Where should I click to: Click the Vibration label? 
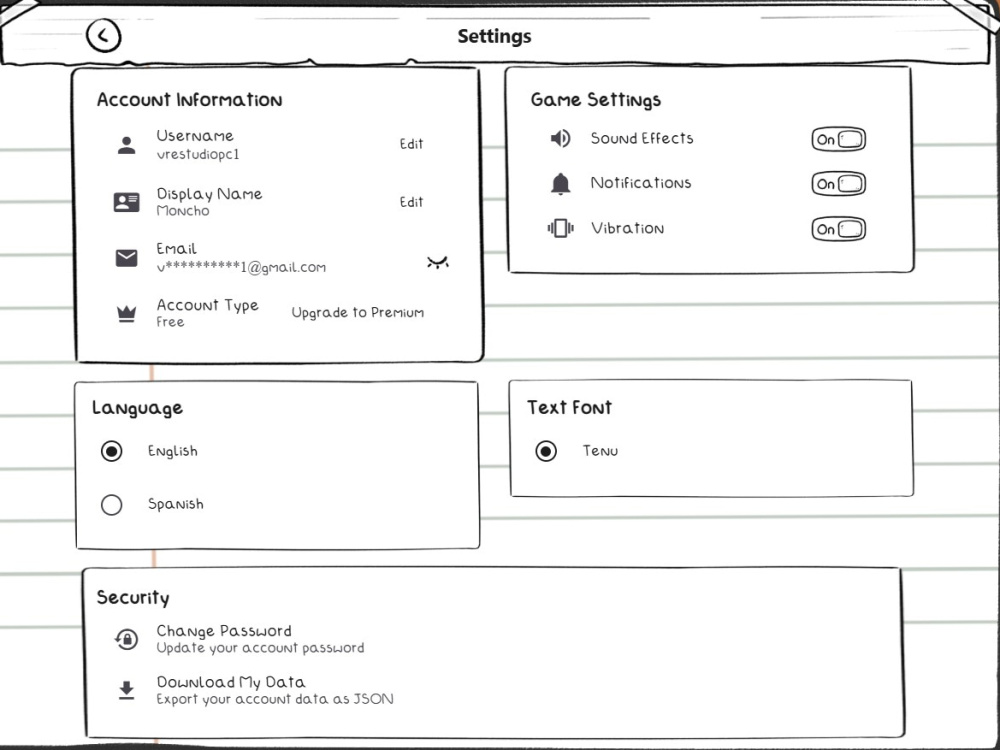(628, 228)
